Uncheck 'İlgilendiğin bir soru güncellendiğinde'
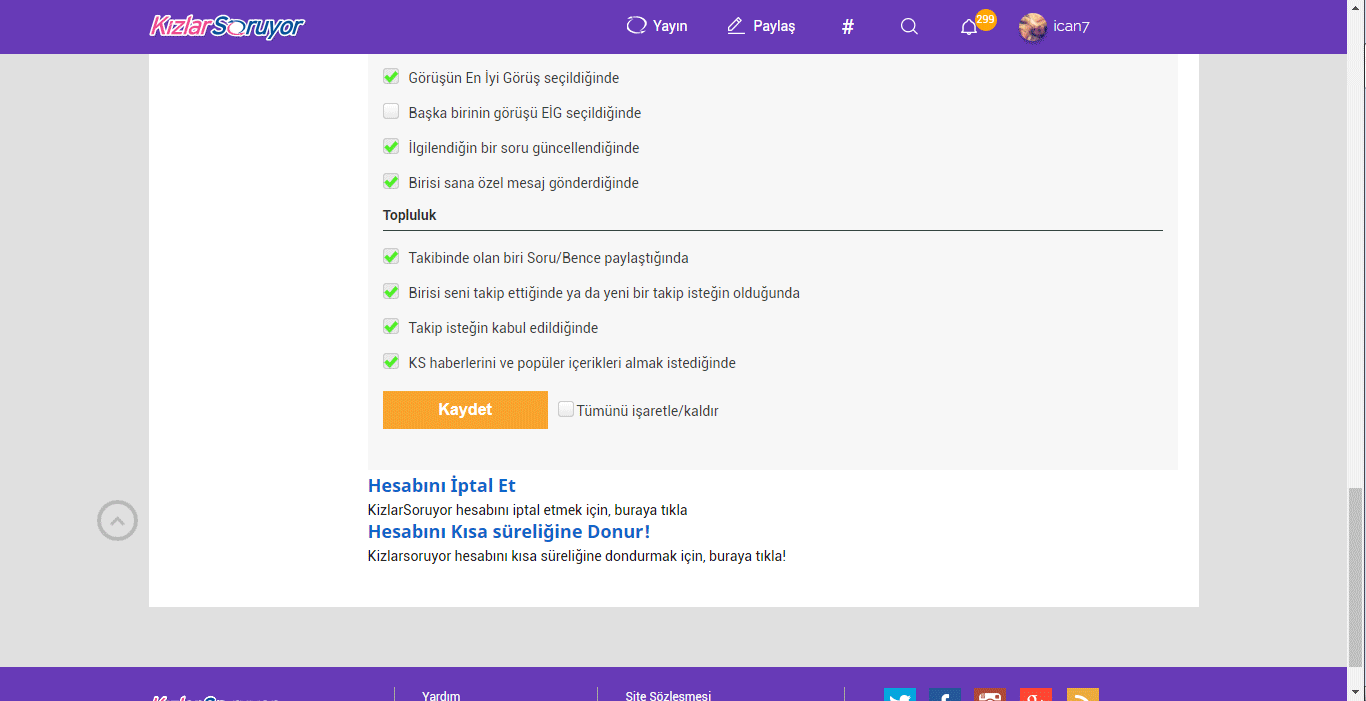The image size is (1366, 701). 391,147
